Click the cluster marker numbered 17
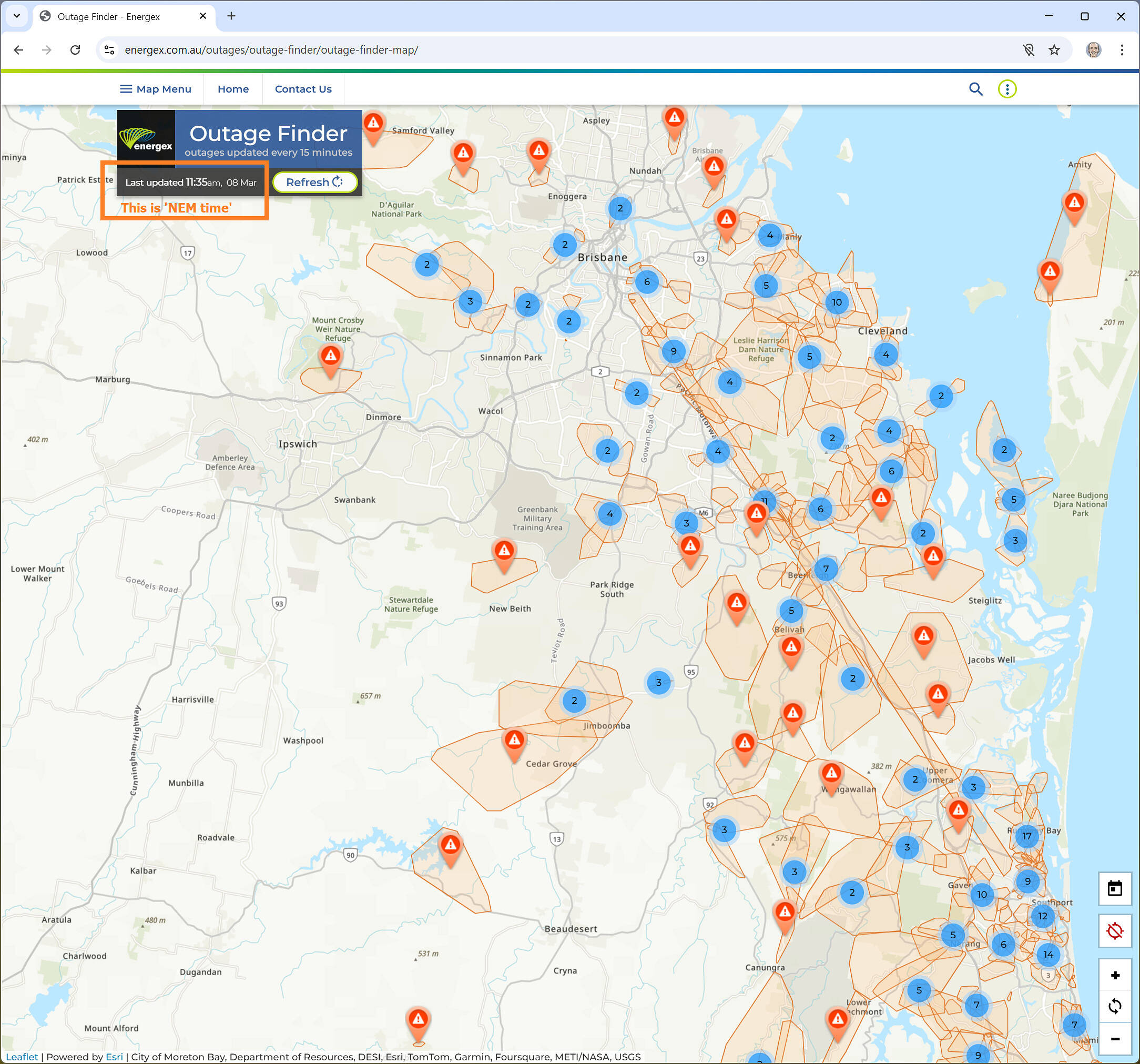This screenshot has width=1140, height=1064. point(1026,836)
